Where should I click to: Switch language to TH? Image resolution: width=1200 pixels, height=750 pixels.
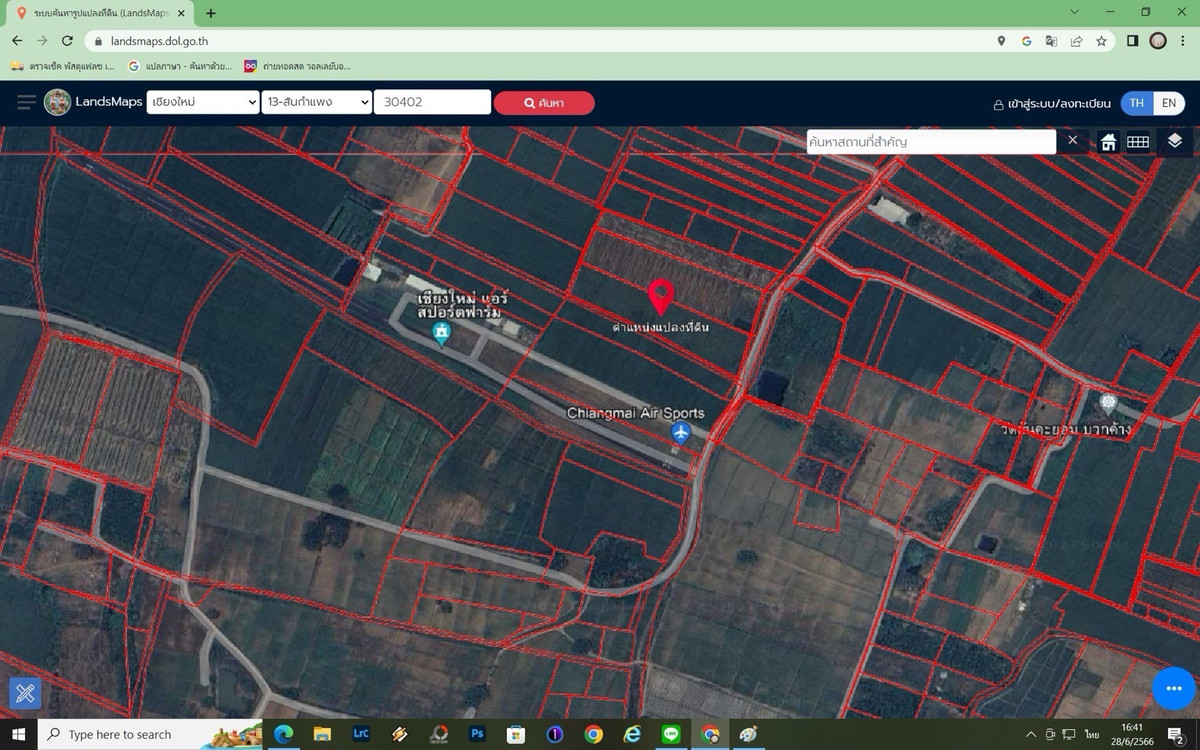point(1136,103)
